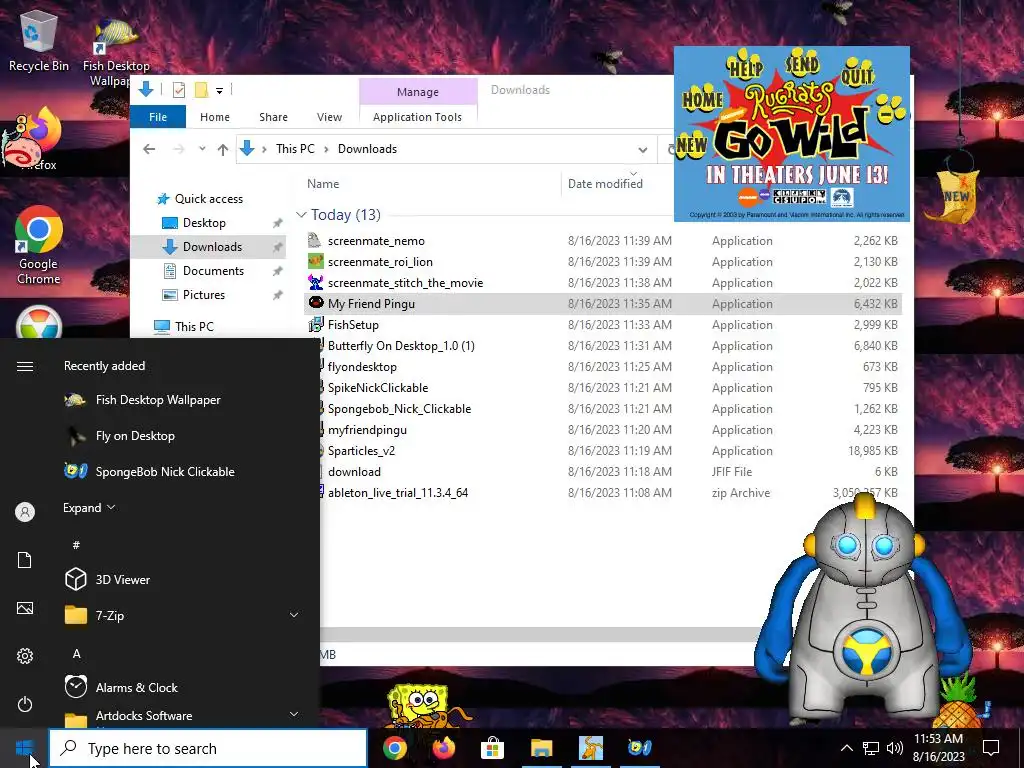This screenshot has height=768, width=1024.
Task: Open Firefox from the taskbar
Action: coord(443,748)
